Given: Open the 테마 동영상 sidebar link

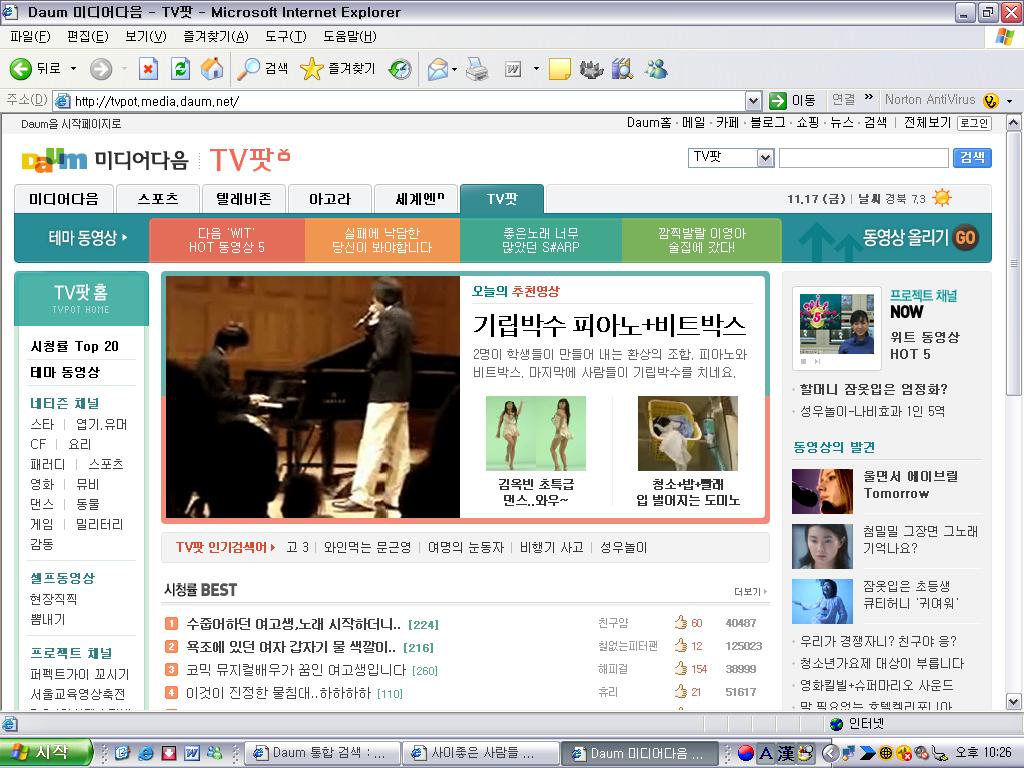Looking at the screenshot, I should pyautogui.click(x=65, y=372).
